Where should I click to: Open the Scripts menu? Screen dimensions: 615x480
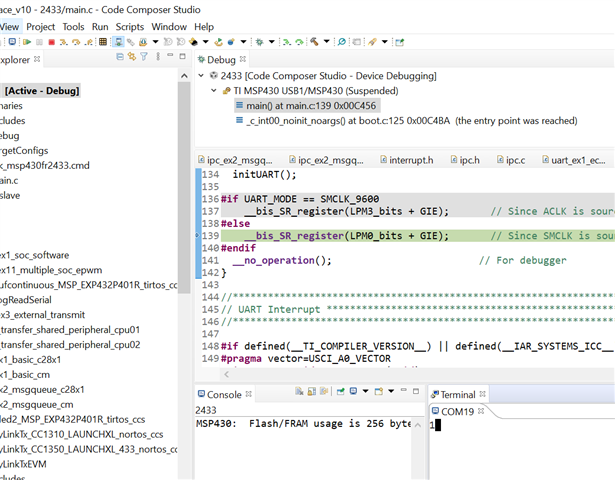point(130,26)
